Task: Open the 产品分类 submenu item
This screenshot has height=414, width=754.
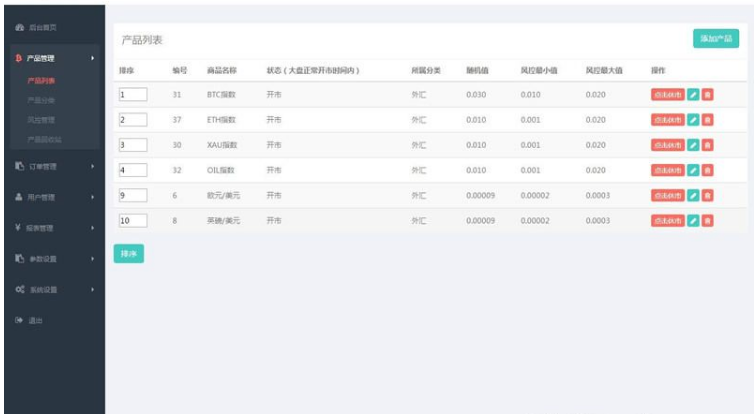Action: pyautogui.click(x=41, y=100)
